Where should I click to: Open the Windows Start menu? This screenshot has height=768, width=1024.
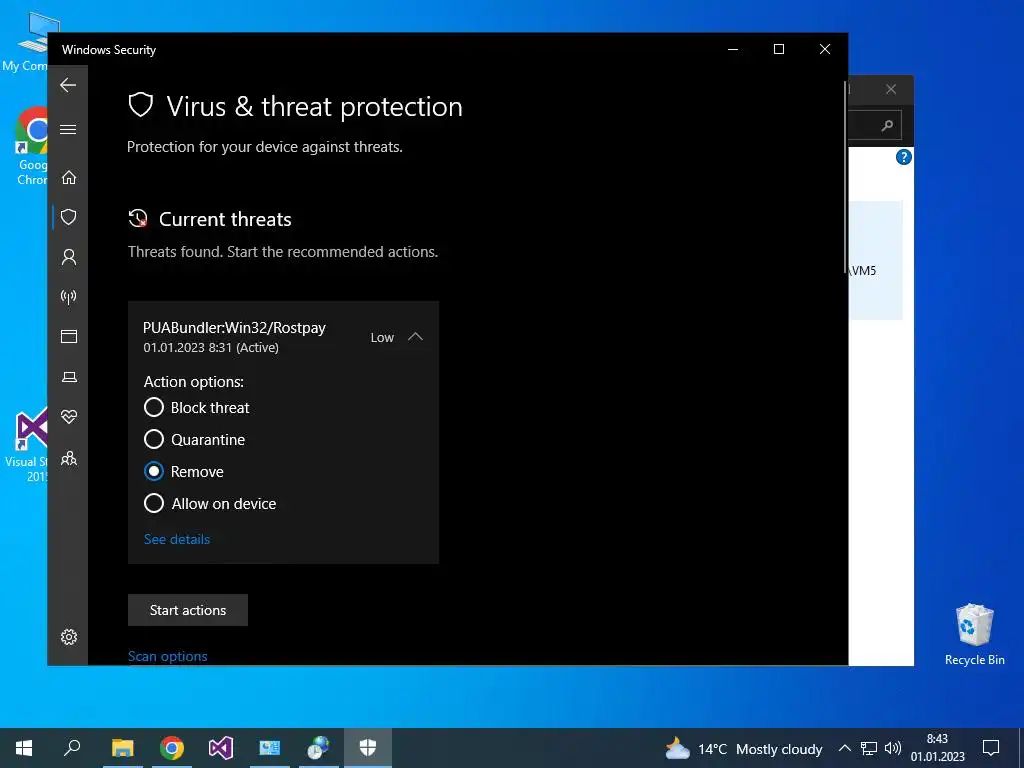click(24, 748)
